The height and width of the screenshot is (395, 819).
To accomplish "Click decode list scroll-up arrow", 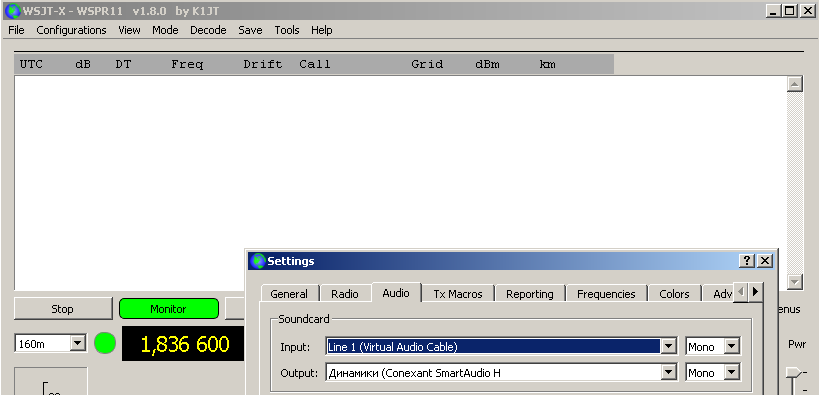I will pyautogui.click(x=794, y=84).
